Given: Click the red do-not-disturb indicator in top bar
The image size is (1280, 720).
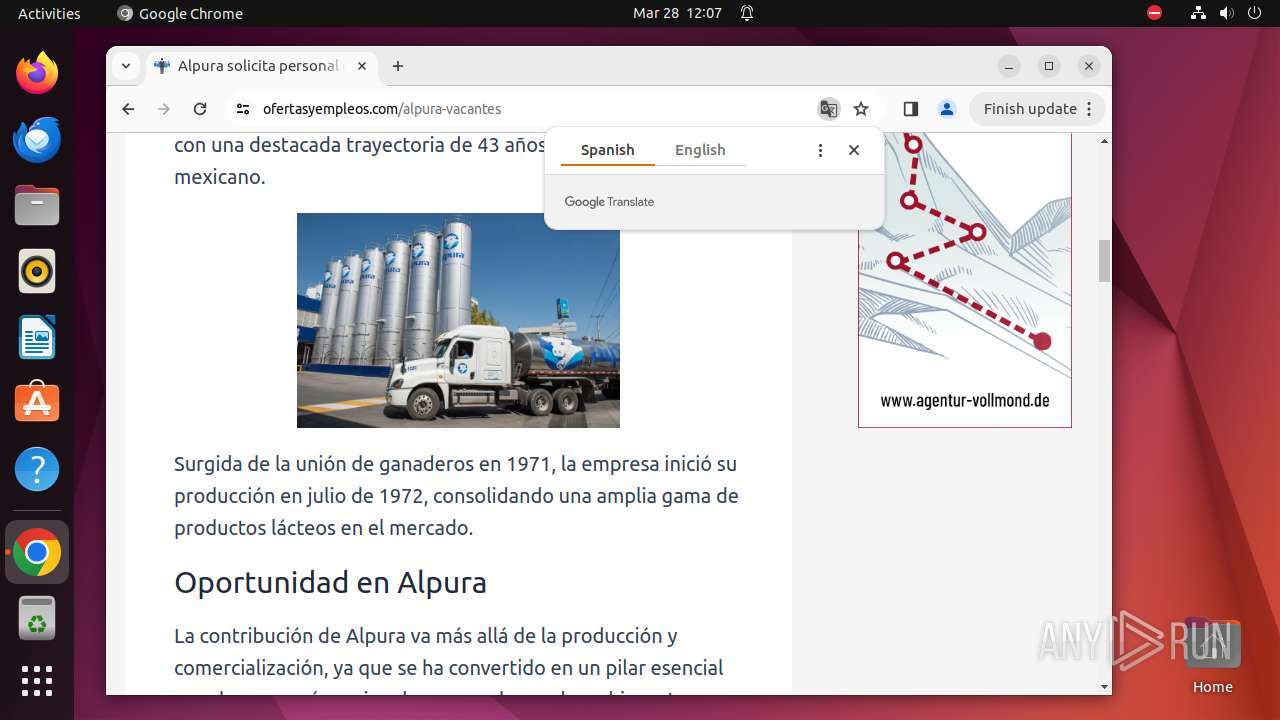Looking at the screenshot, I should [1154, 13].
